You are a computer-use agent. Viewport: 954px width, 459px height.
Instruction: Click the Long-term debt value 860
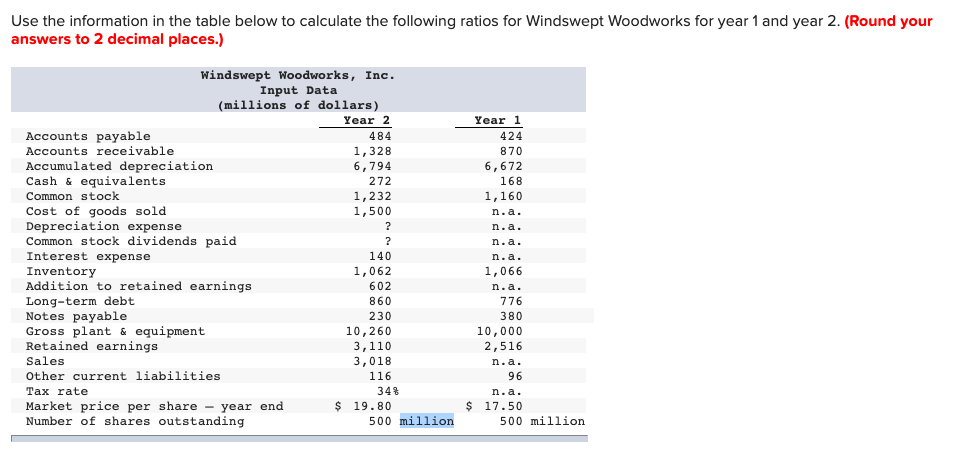380,301
